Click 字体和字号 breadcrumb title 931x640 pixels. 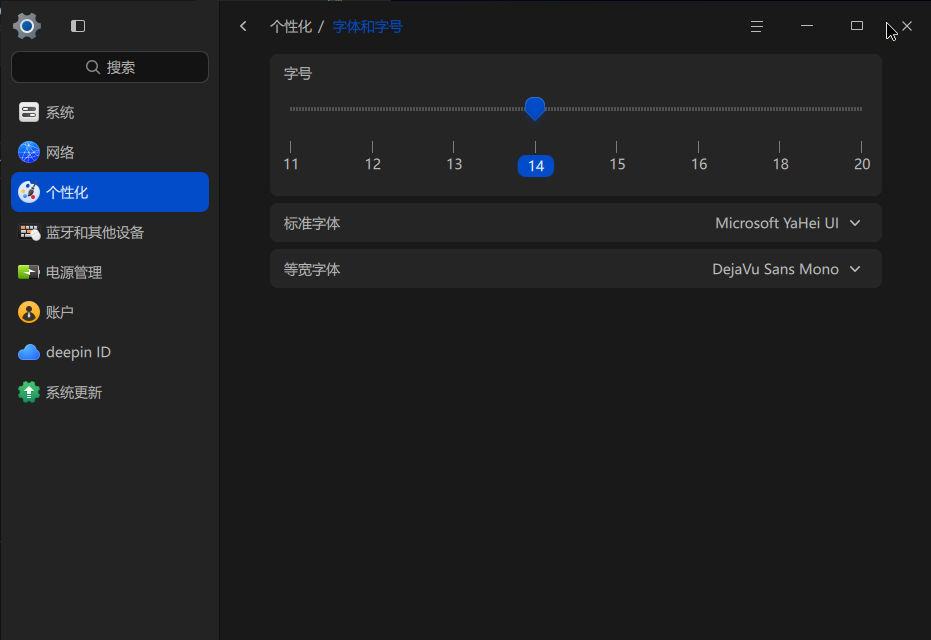[x=368, y=27]
